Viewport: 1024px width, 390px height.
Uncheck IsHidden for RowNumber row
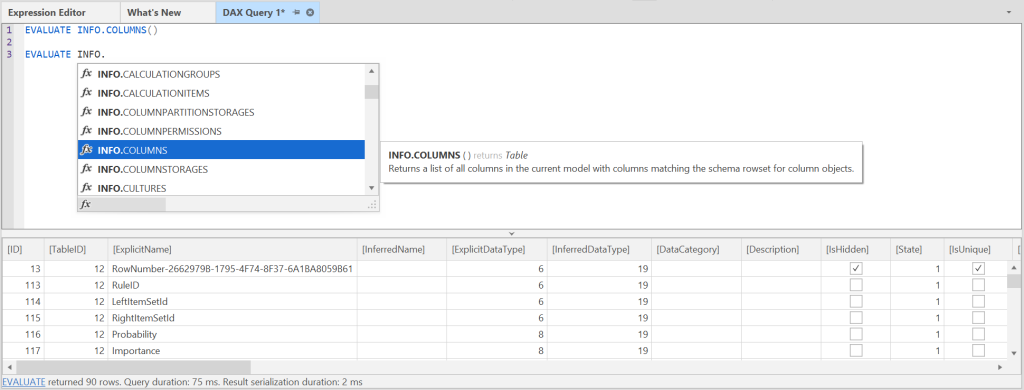point(855,268)
